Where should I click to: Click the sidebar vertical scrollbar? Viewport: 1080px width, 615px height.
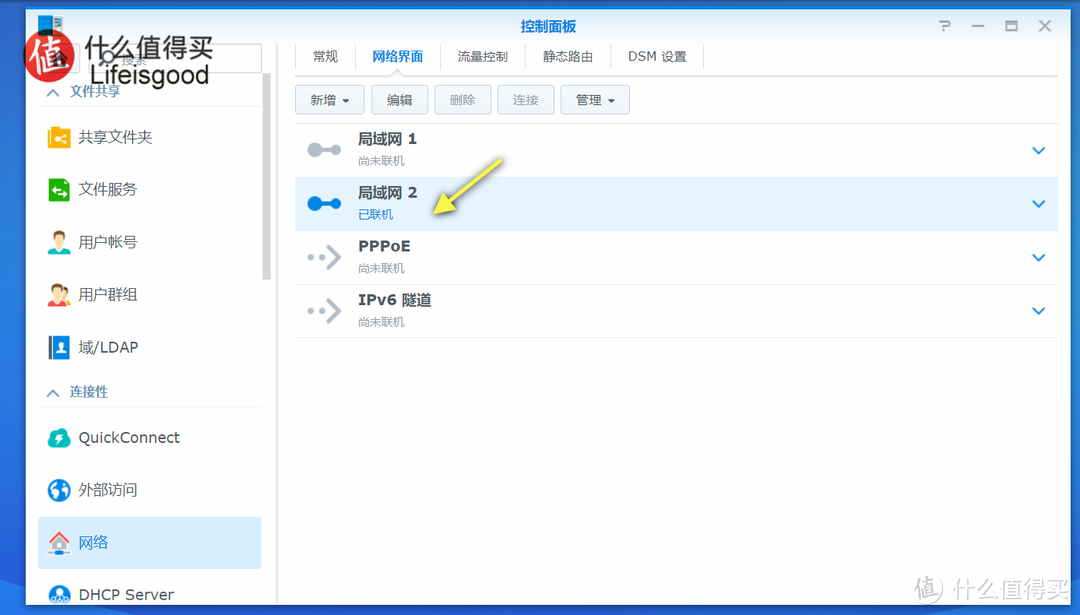point(267,180)
